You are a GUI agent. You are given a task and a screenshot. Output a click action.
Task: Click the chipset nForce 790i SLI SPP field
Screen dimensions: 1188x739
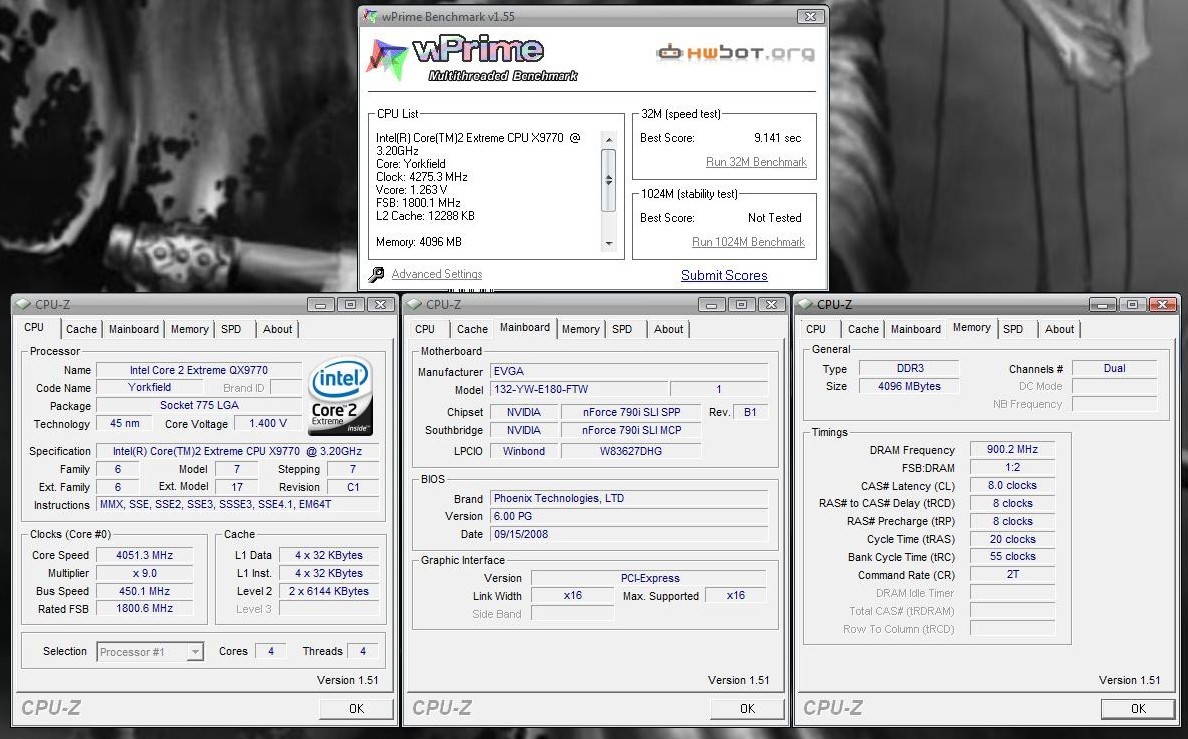631,412
